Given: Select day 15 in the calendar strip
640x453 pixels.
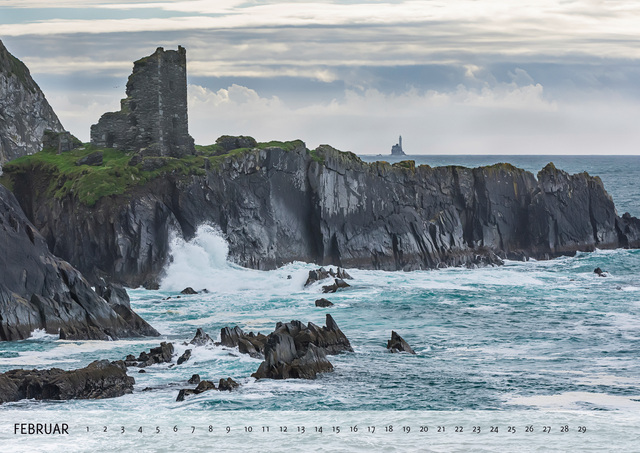Looking at the screenshot, I should (x=336, y=429).
